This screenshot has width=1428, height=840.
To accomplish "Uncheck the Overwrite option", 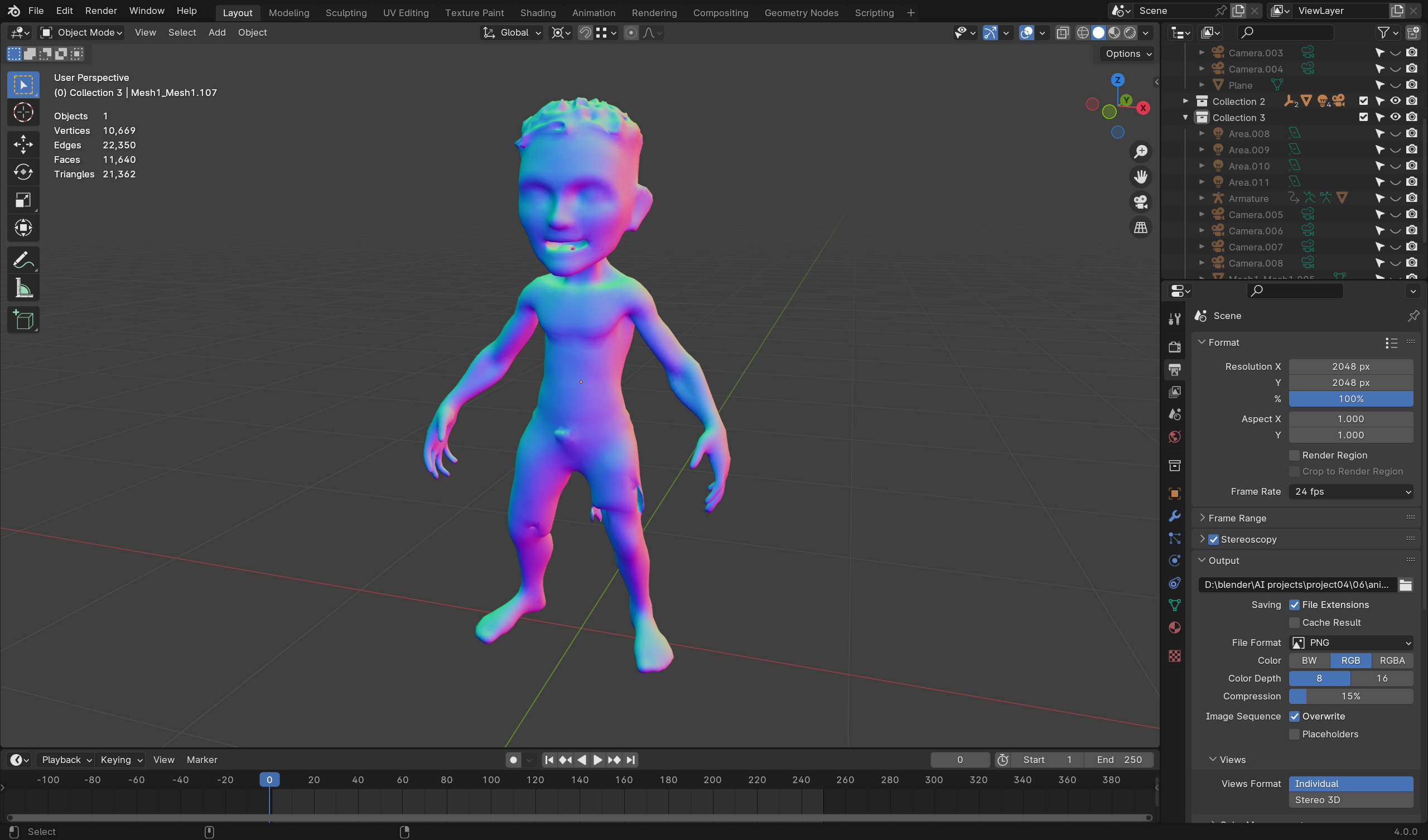I will [x=1294, y=716].
